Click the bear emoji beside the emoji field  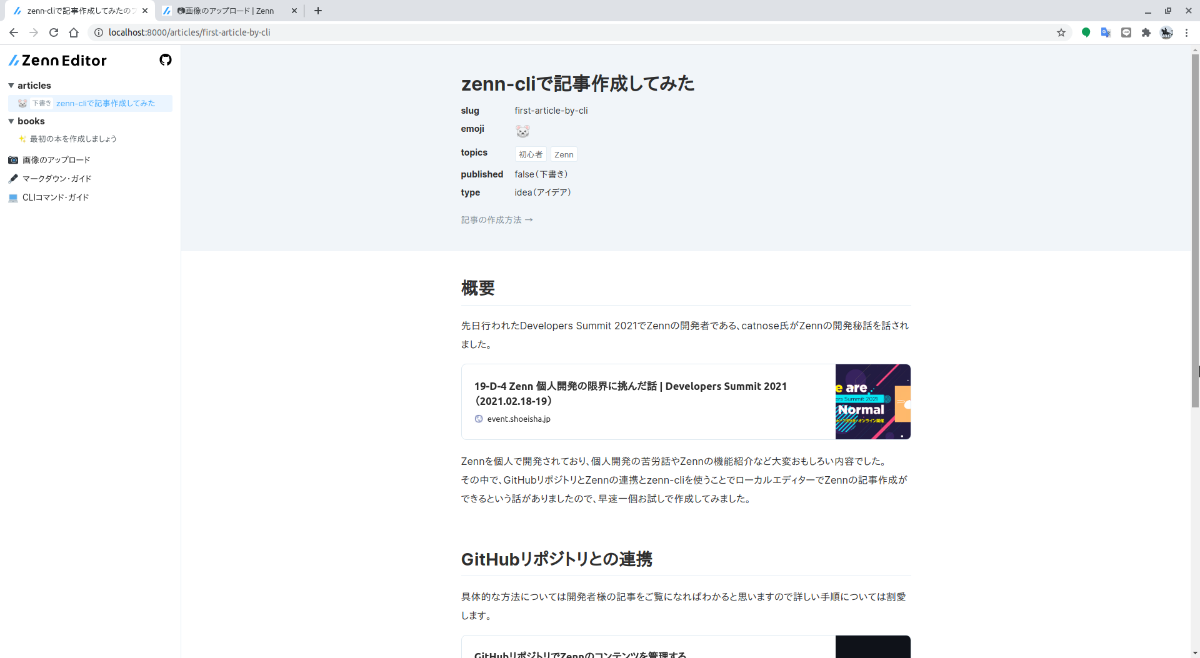coord(522,131)
